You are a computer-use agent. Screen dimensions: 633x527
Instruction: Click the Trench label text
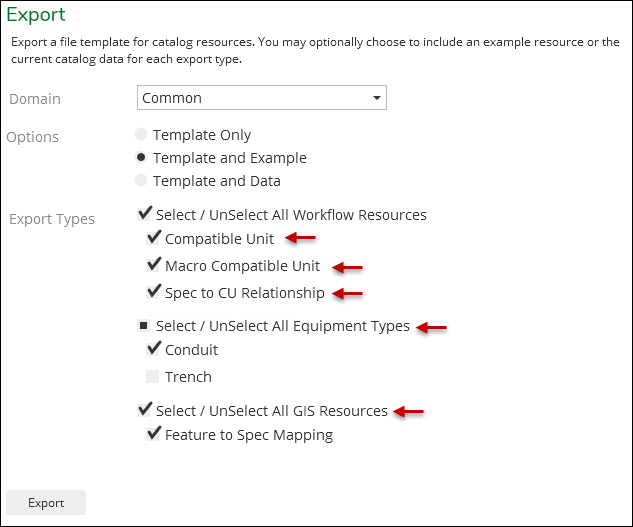(188, 377)
